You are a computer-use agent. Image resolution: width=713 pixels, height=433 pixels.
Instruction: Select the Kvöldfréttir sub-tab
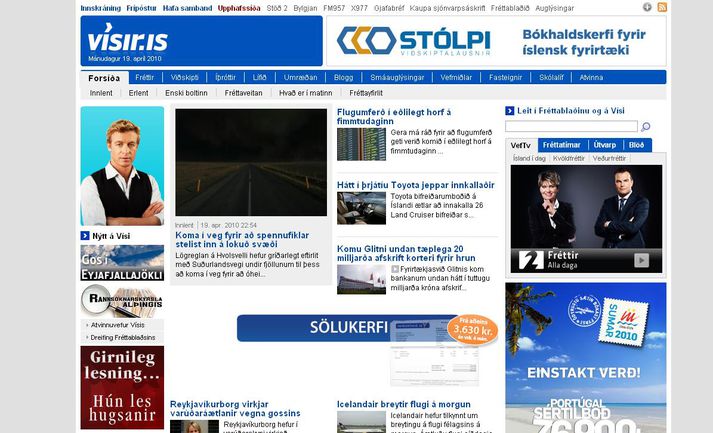pos(568,158)
